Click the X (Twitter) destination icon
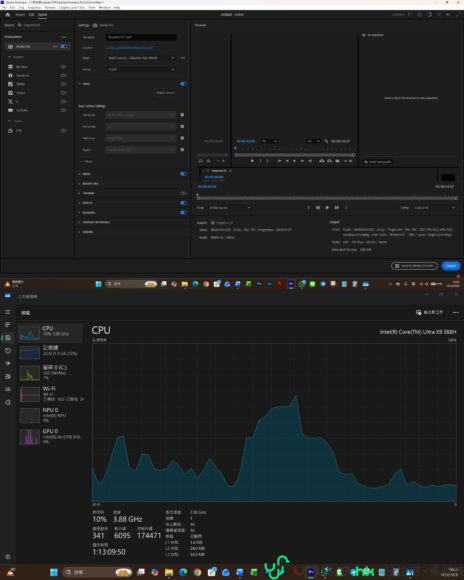 [10, 101]
